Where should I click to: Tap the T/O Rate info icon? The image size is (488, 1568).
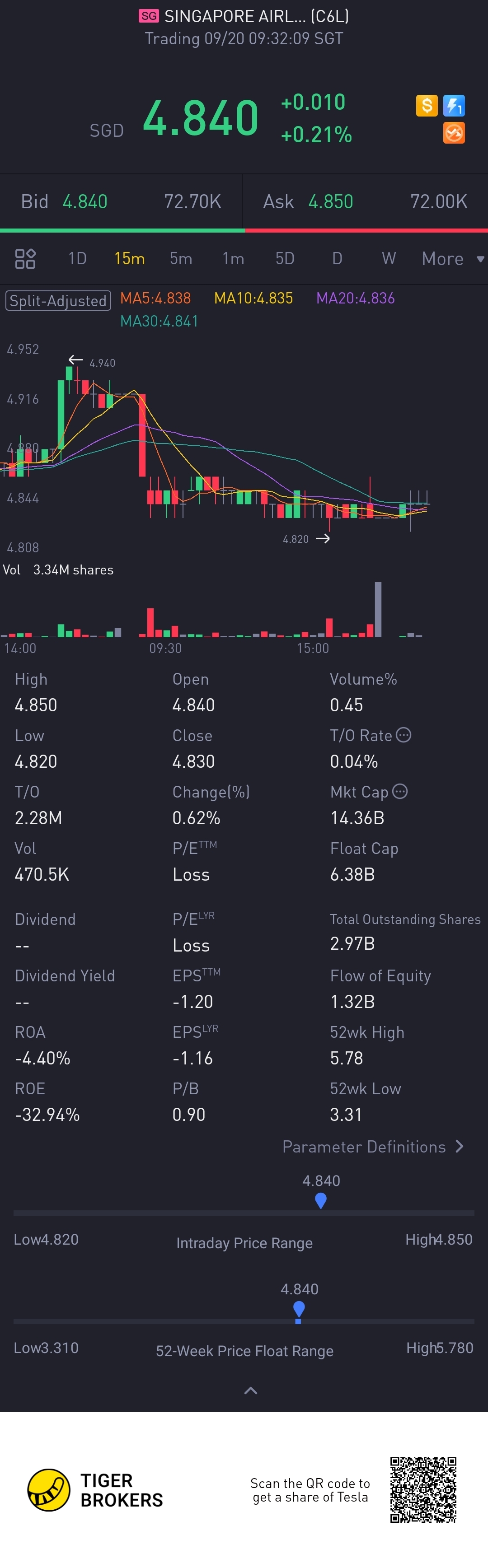click(x=404, y=735)
